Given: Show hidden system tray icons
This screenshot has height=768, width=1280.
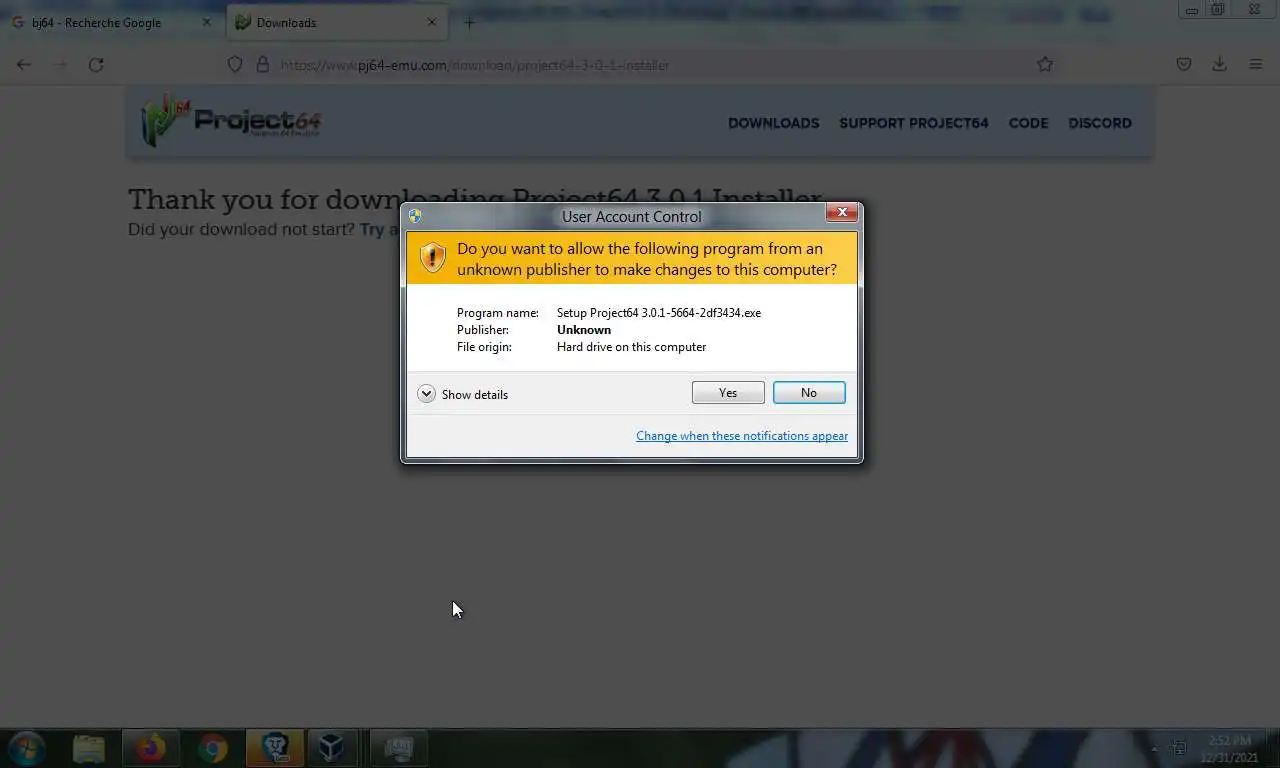Looking at the screenshot, I should click(1155, 748).
